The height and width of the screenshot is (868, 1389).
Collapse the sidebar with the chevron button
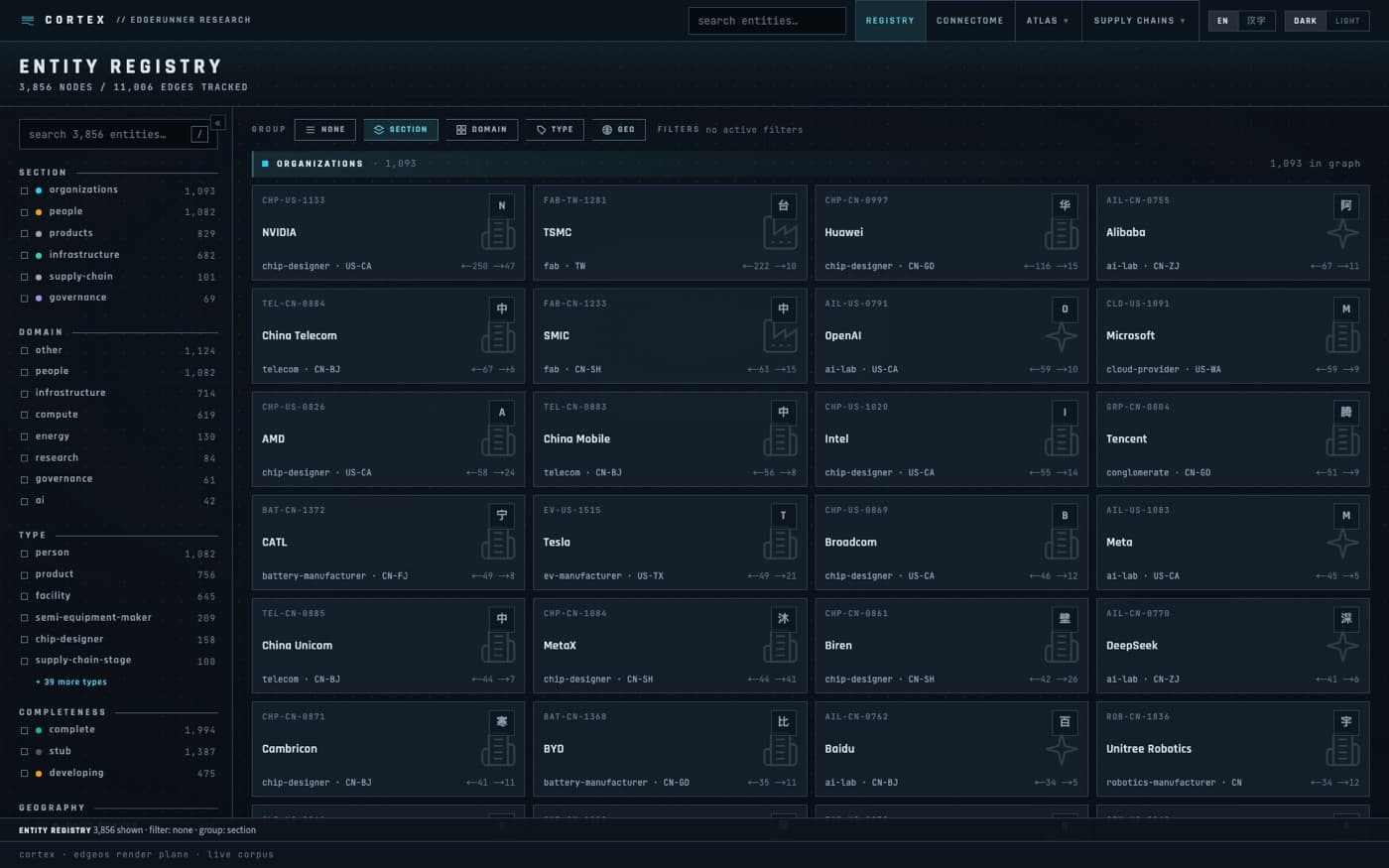tap(218, 123)
